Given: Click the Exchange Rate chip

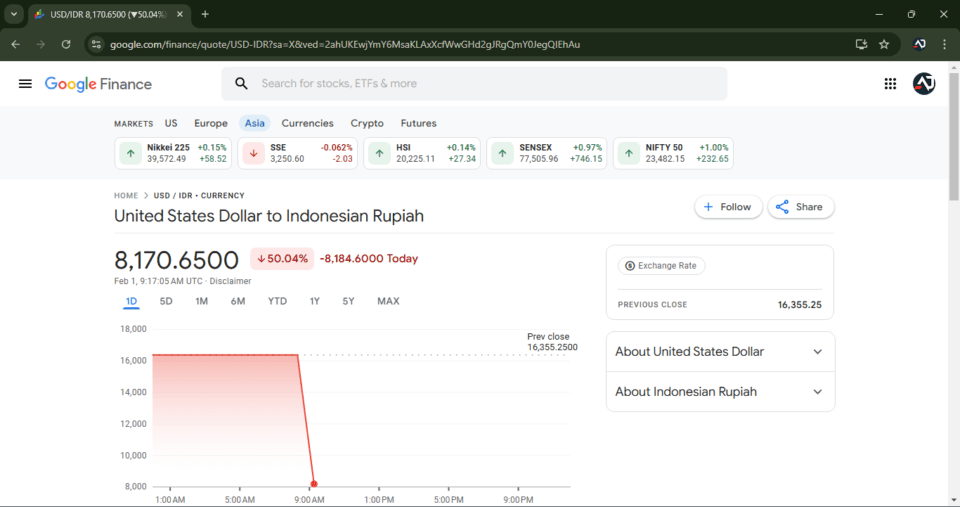Looking at the screenshot, I should pos(661,266).
